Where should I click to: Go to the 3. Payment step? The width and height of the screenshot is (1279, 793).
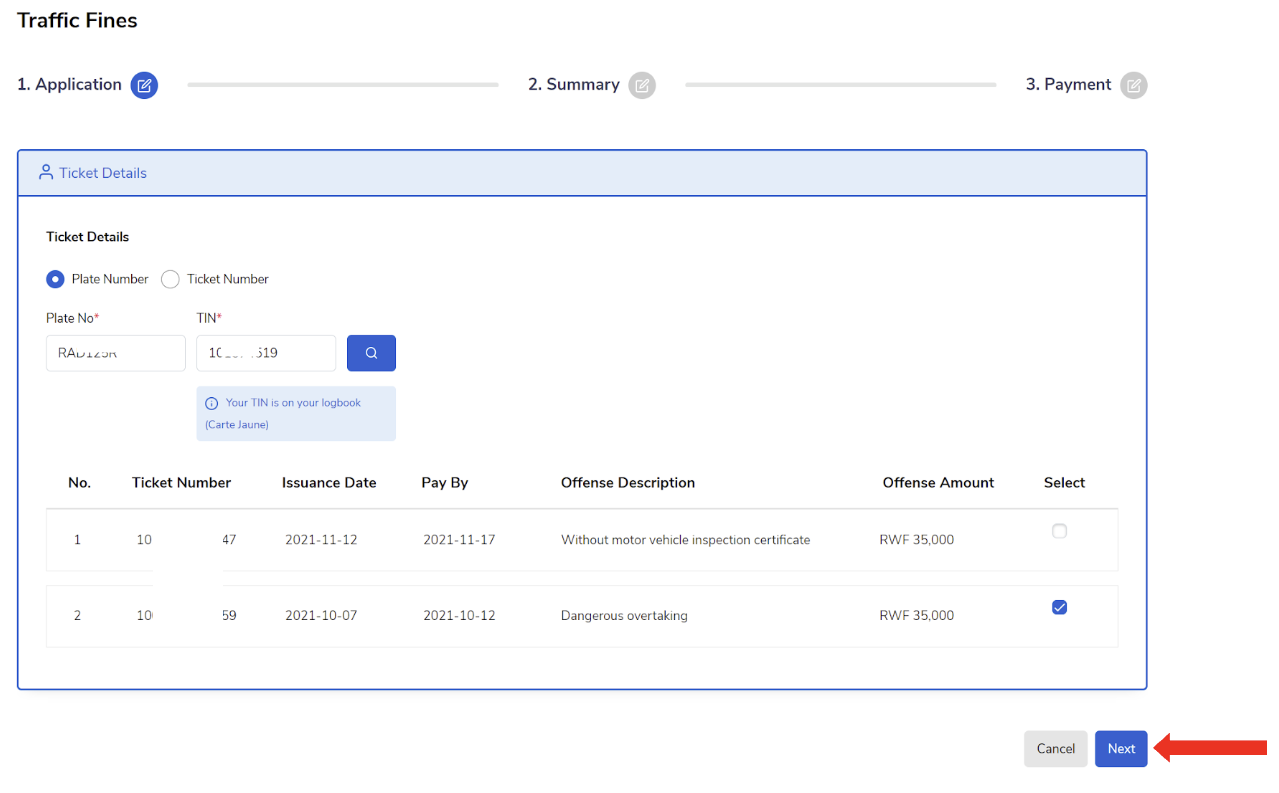point(1069,85)
